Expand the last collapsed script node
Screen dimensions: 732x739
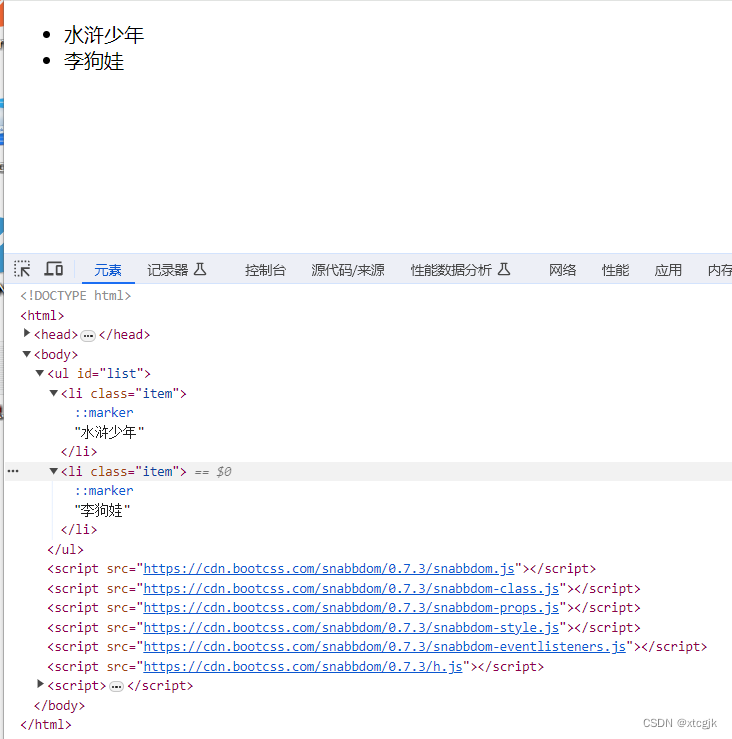pos(40,684)
